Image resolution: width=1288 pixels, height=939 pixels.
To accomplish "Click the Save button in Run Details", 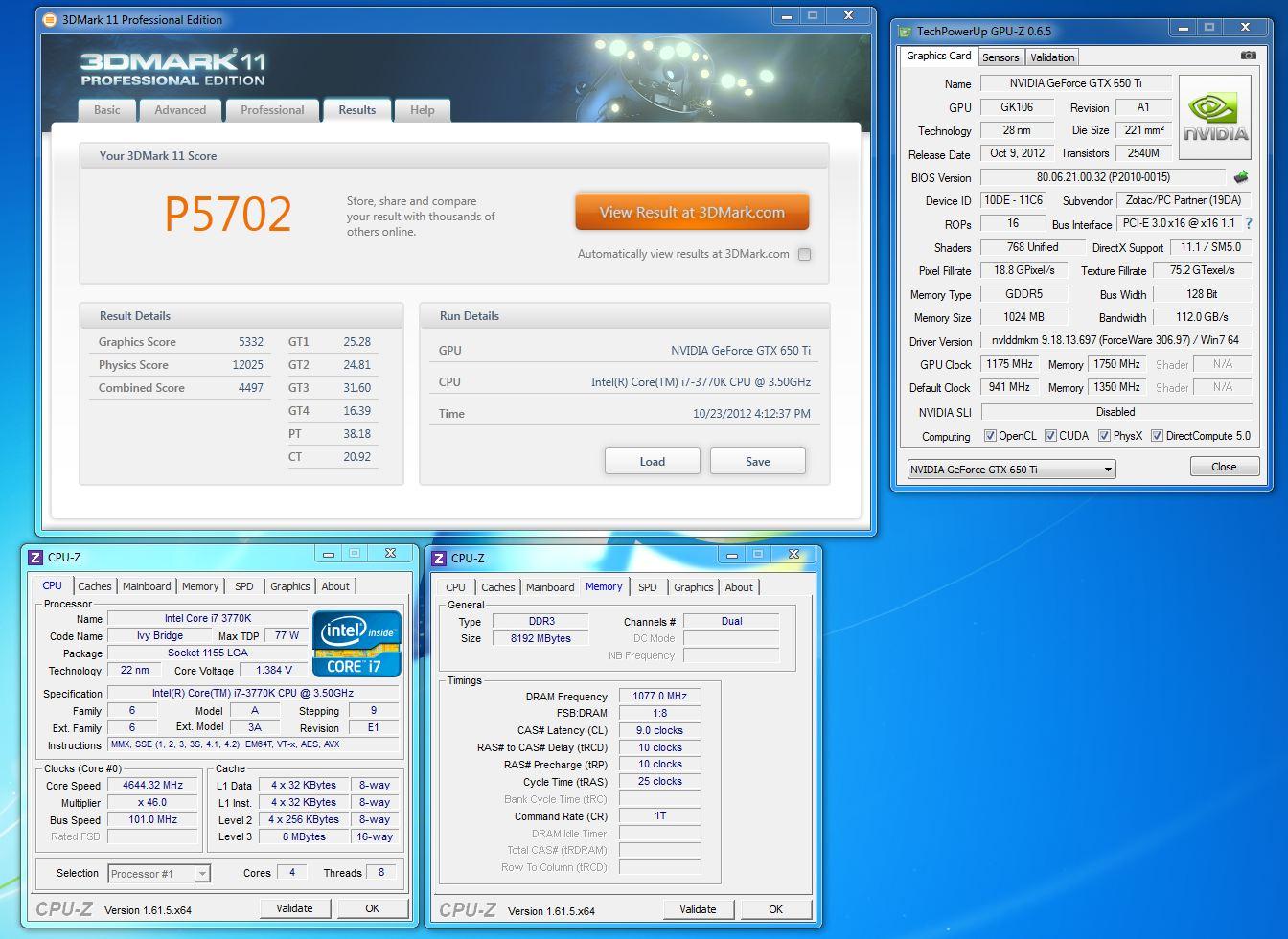I will (758, 461).
